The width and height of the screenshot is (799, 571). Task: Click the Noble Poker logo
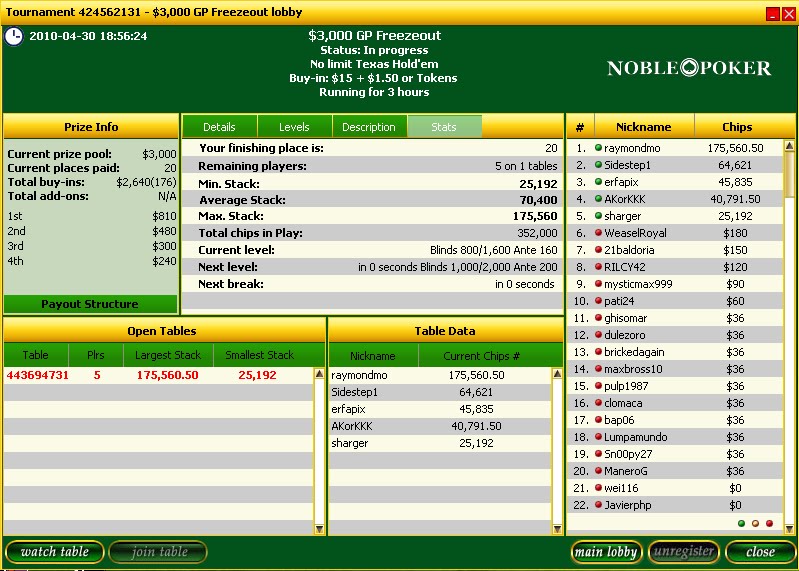click(689, 68)
